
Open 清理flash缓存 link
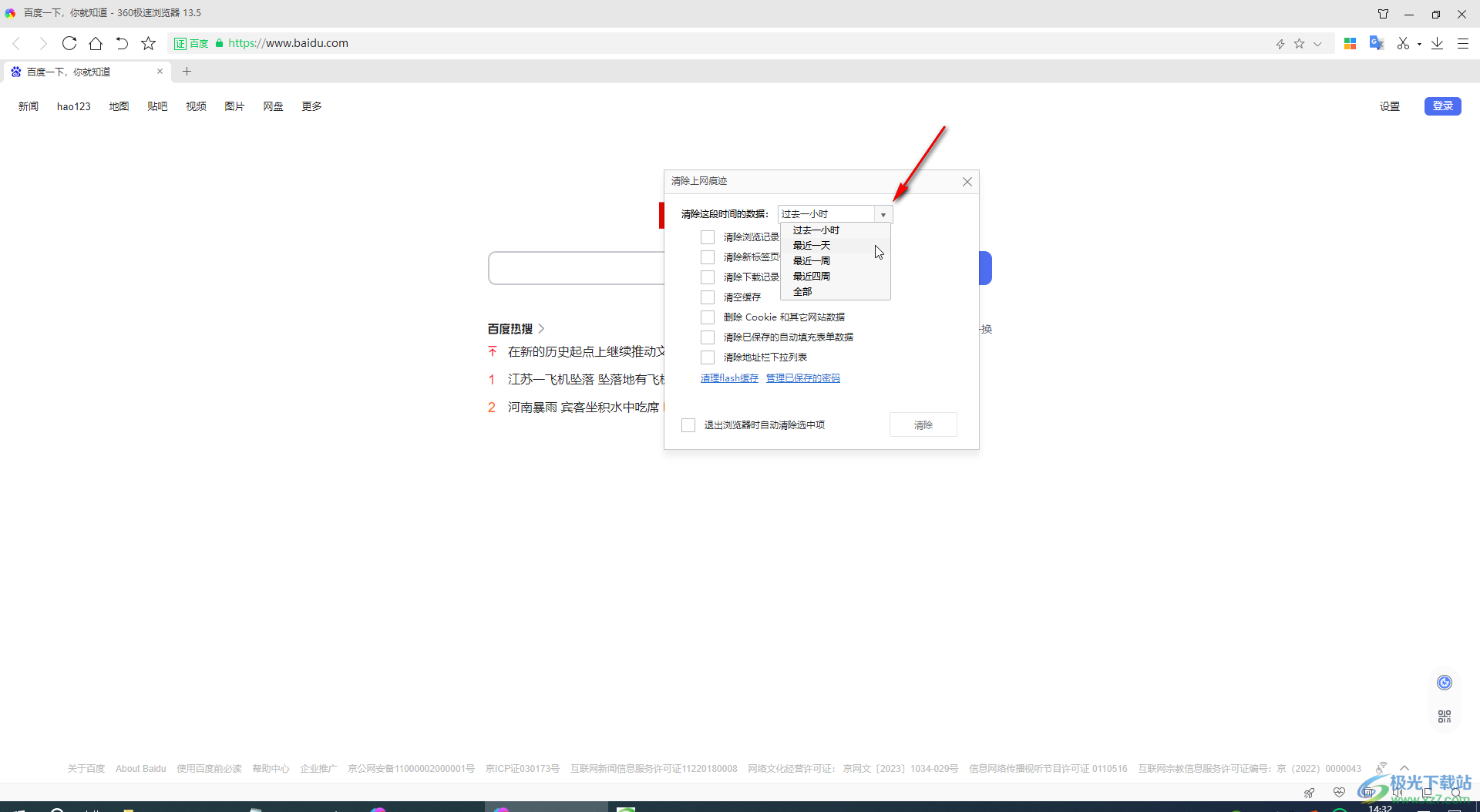coord(729,378)
